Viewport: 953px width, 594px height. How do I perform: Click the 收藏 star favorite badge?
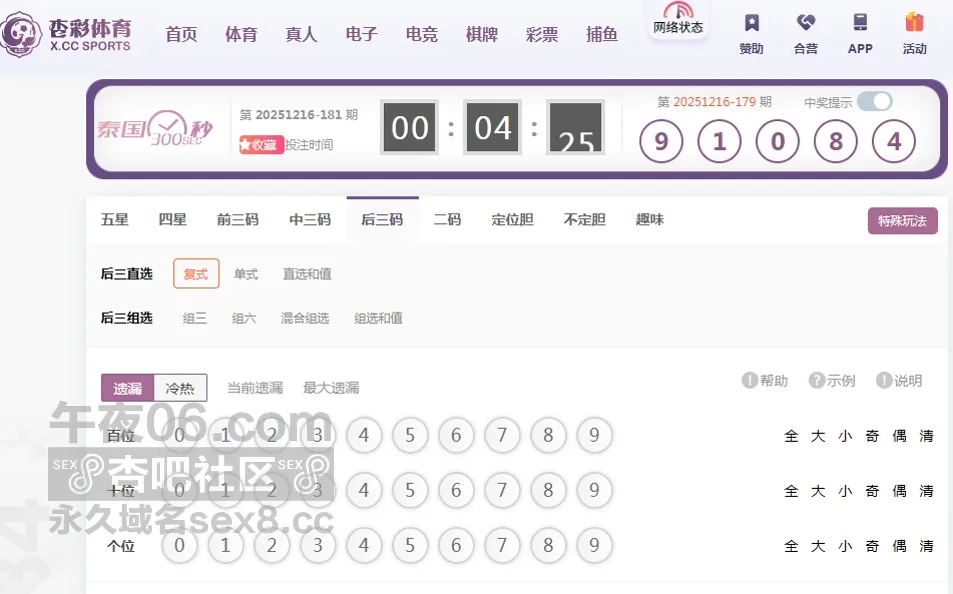(261, 145)
